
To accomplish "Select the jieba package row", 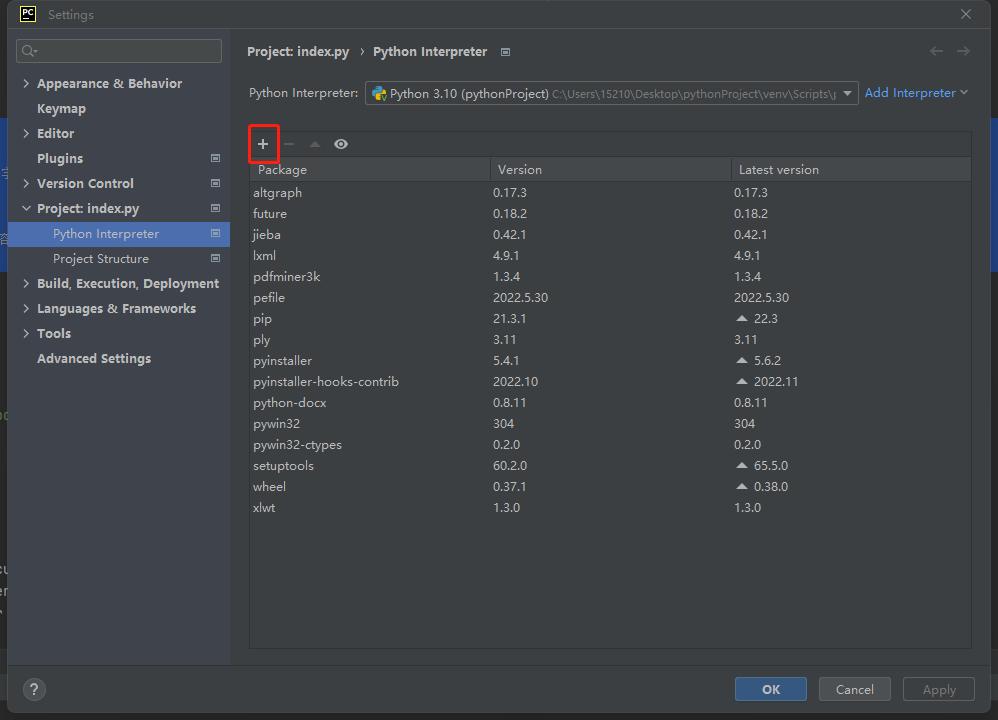I will pos(610,234).
